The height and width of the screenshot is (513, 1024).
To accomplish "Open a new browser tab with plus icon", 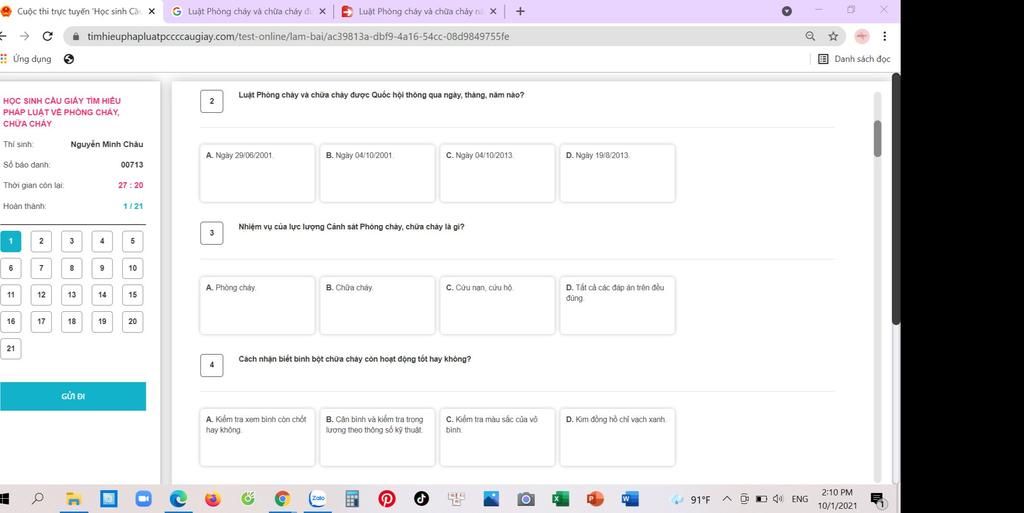I will [x=520, y=11].
